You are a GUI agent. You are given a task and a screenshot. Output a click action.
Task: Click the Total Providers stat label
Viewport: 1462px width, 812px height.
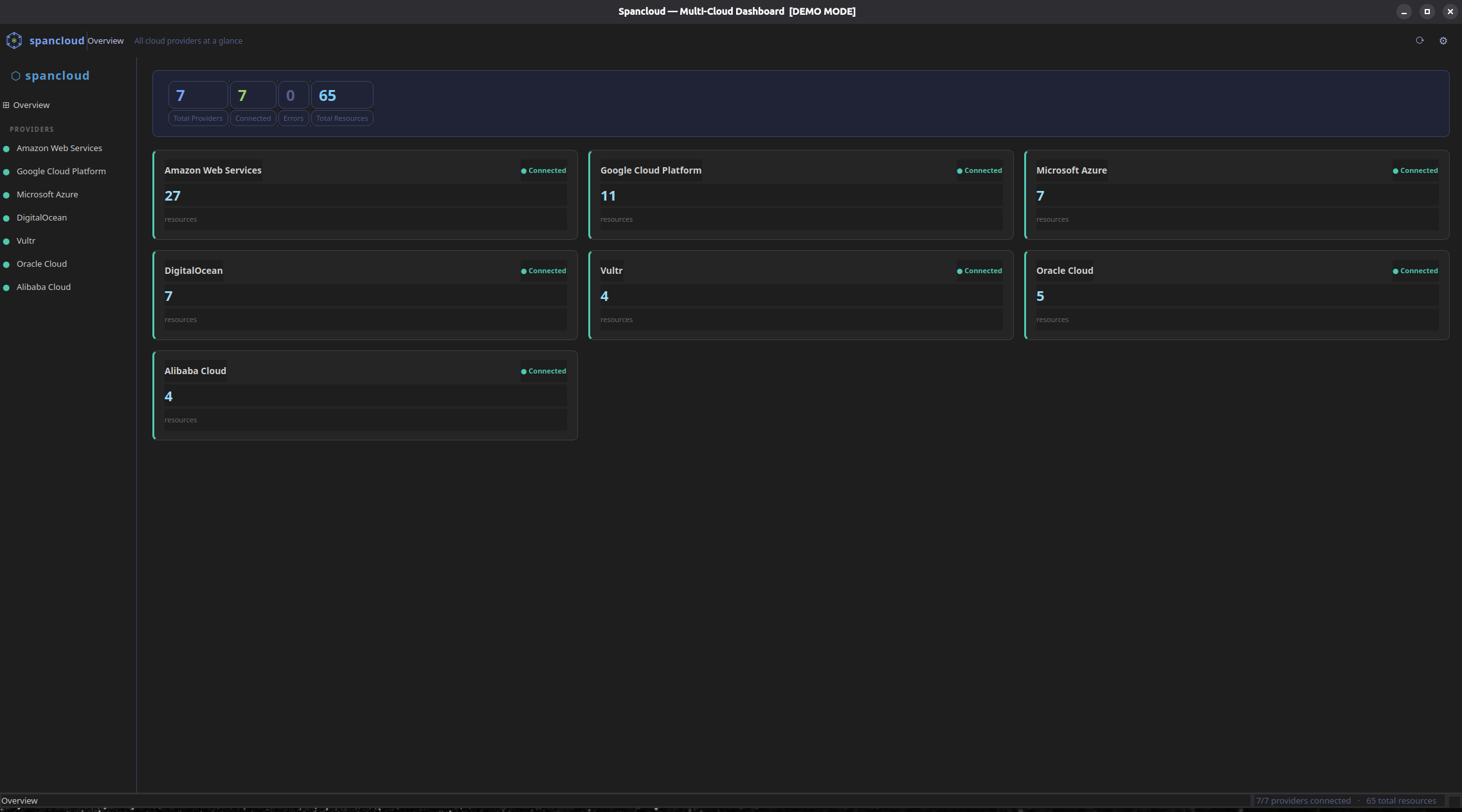click(x=198, y=118)
